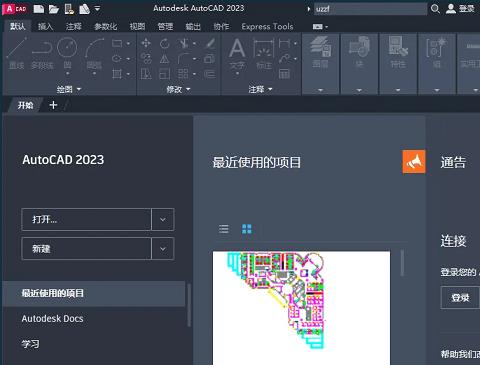Open the 图层 (Layers) panel
Viewport: 480px width, 365px height.
[x=320, y=63]
